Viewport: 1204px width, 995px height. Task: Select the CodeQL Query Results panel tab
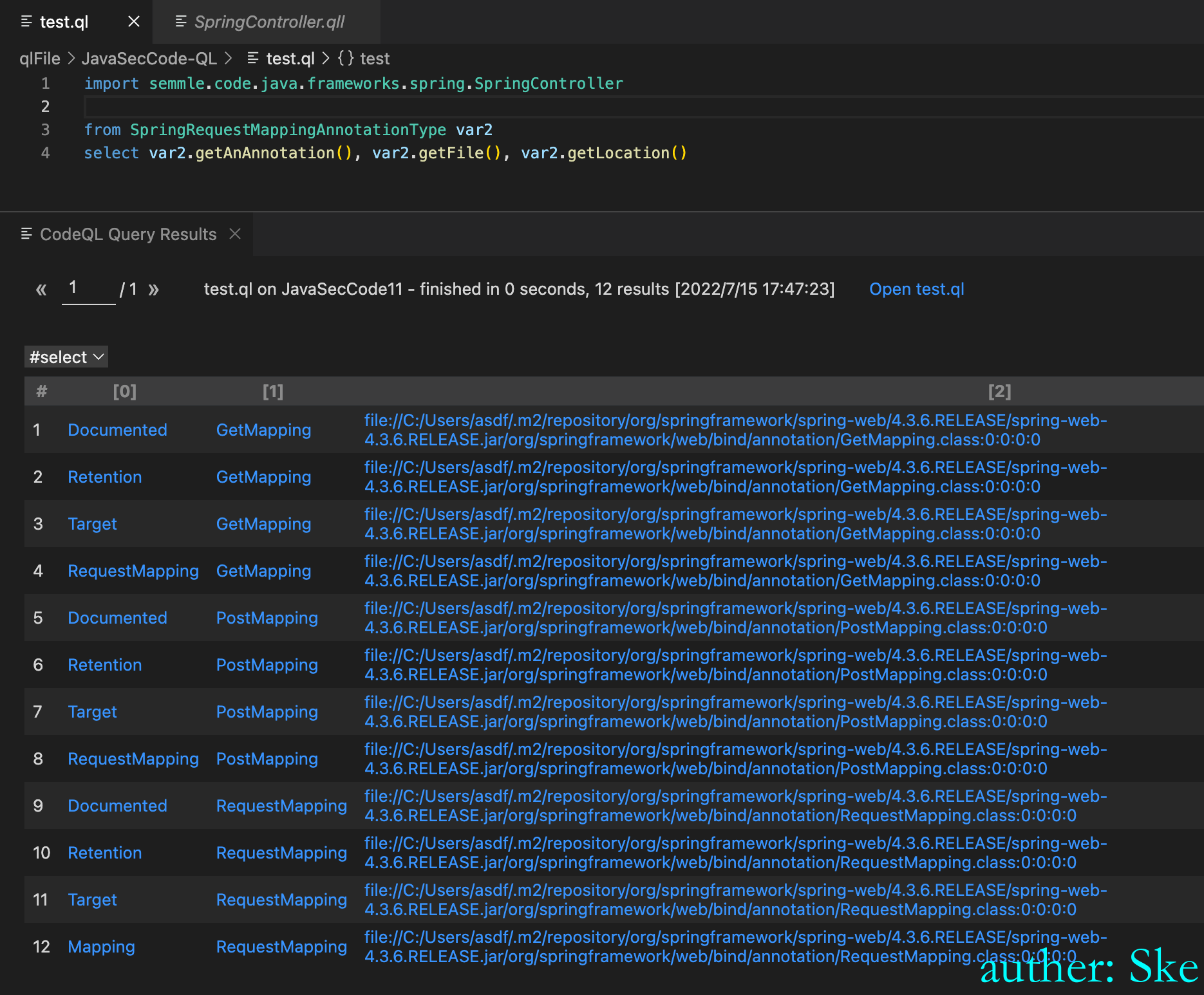pyautogui.click(x=128, y=234)
